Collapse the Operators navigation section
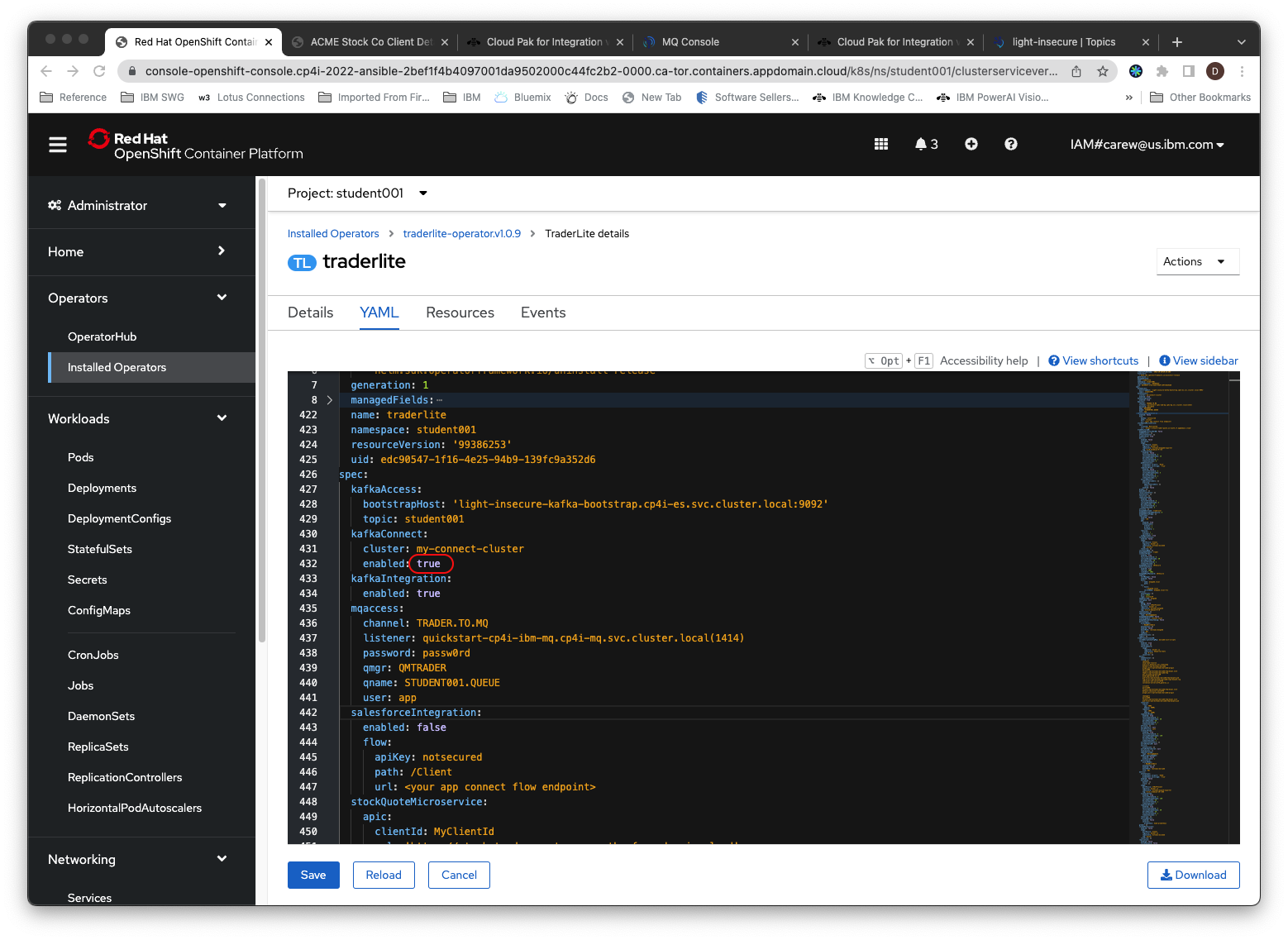The width and height of the screenshot is (1288, 940). point(137,298)
